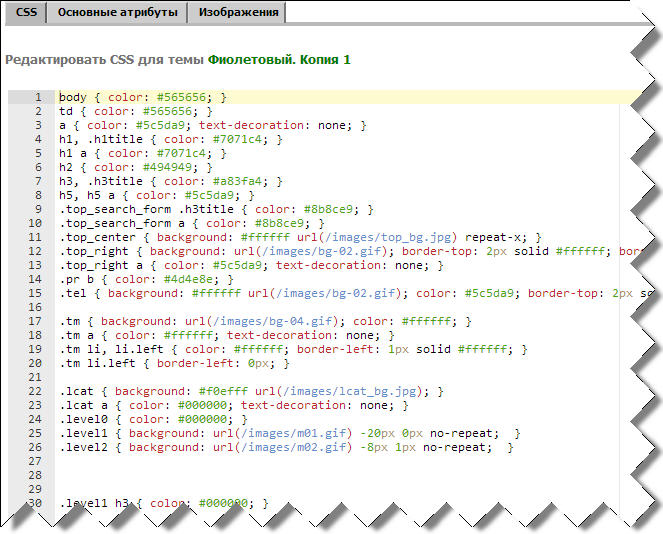Click .level1 background m01.gif line
The width and height of the screenshot is (663, 534).
290,433
